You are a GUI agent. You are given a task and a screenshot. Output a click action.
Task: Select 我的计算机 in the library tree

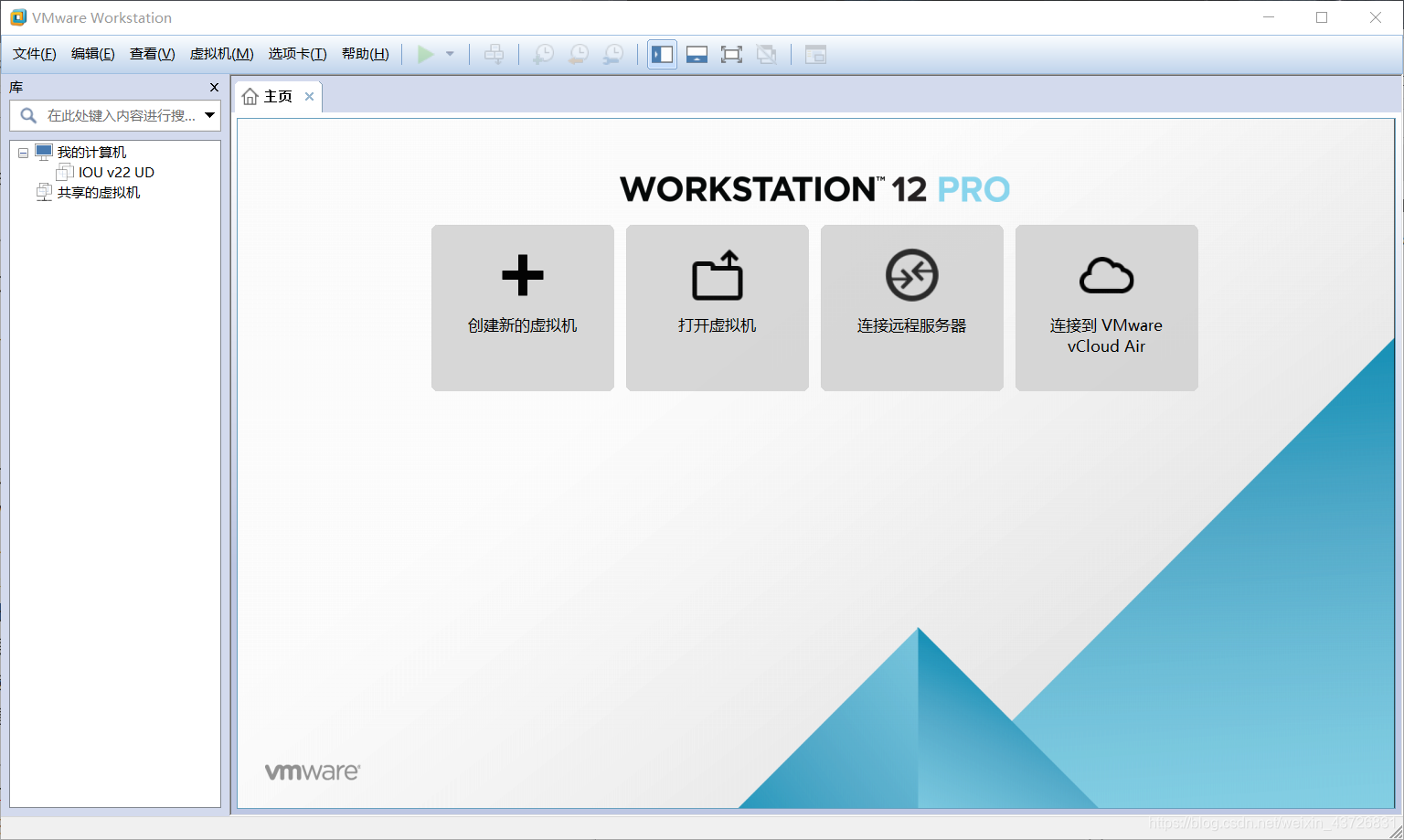tap(92, 153)
